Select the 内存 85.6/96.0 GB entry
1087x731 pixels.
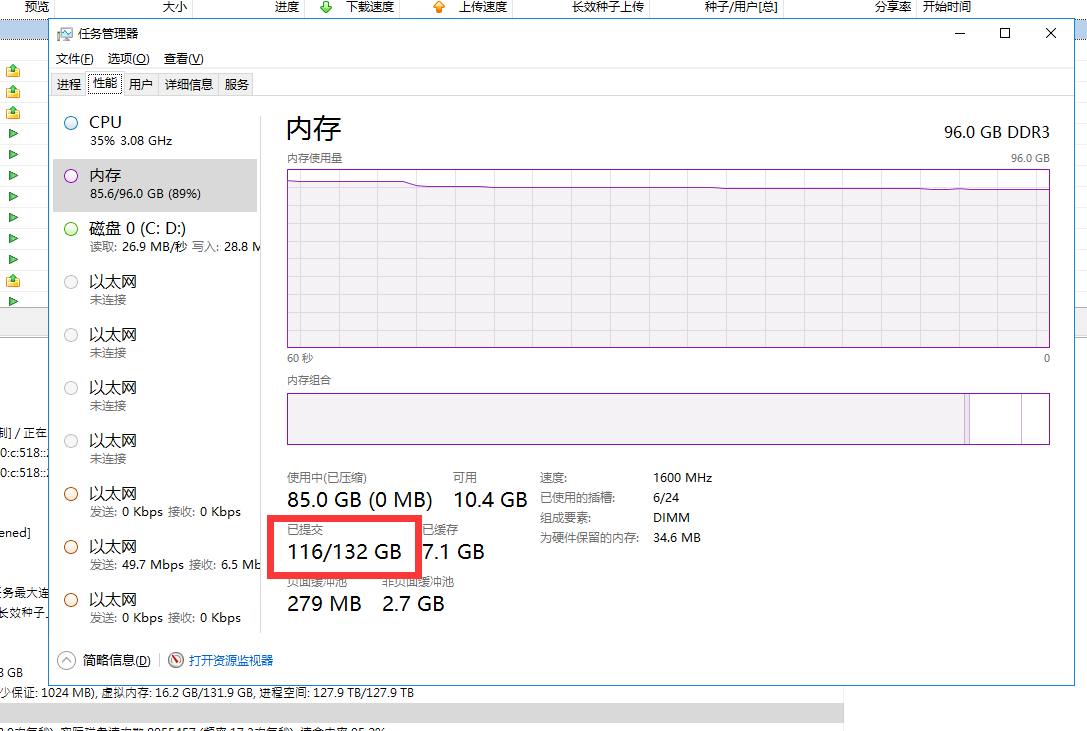[x=155, y=185]
